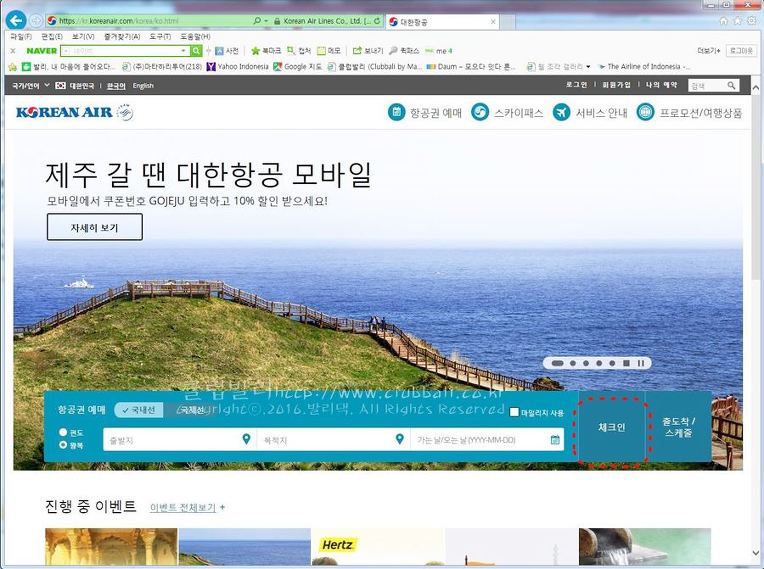Open the browser Favorites star icon
The width and height of the screenshot is (764, 569).
pyautogui.click(x=738, y=21)
